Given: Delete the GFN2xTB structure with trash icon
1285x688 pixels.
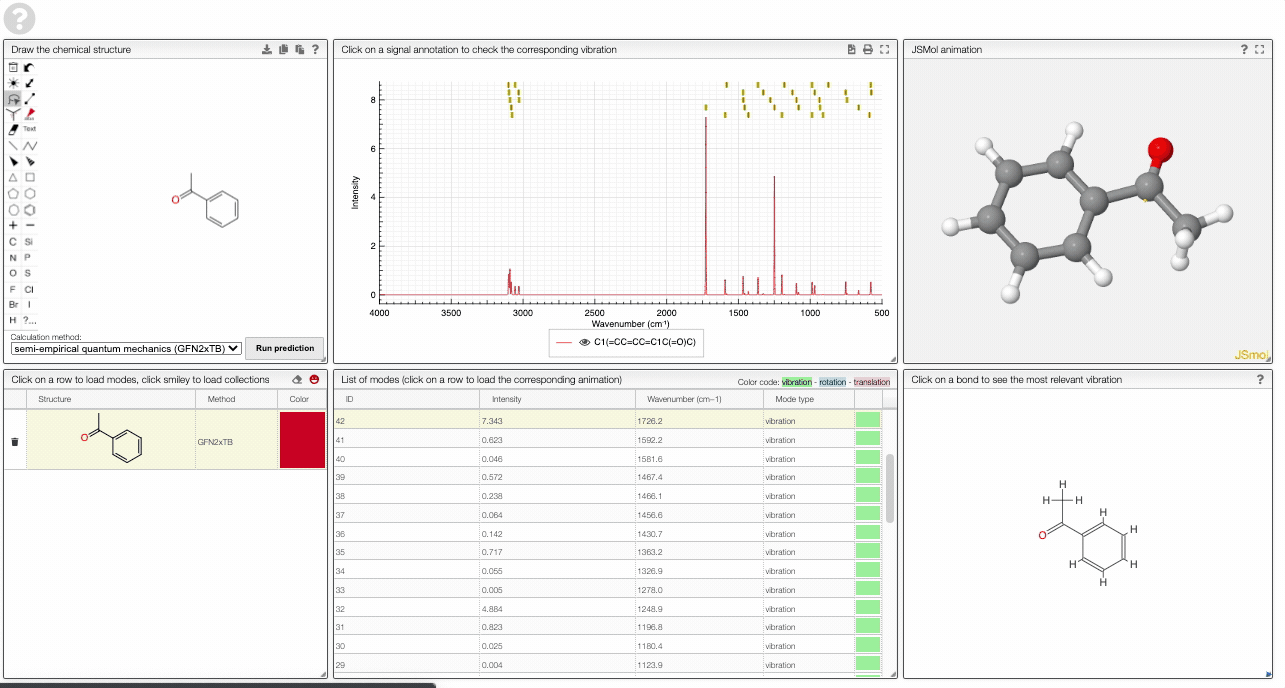Looking at the screenshot, I should point(14,441).
